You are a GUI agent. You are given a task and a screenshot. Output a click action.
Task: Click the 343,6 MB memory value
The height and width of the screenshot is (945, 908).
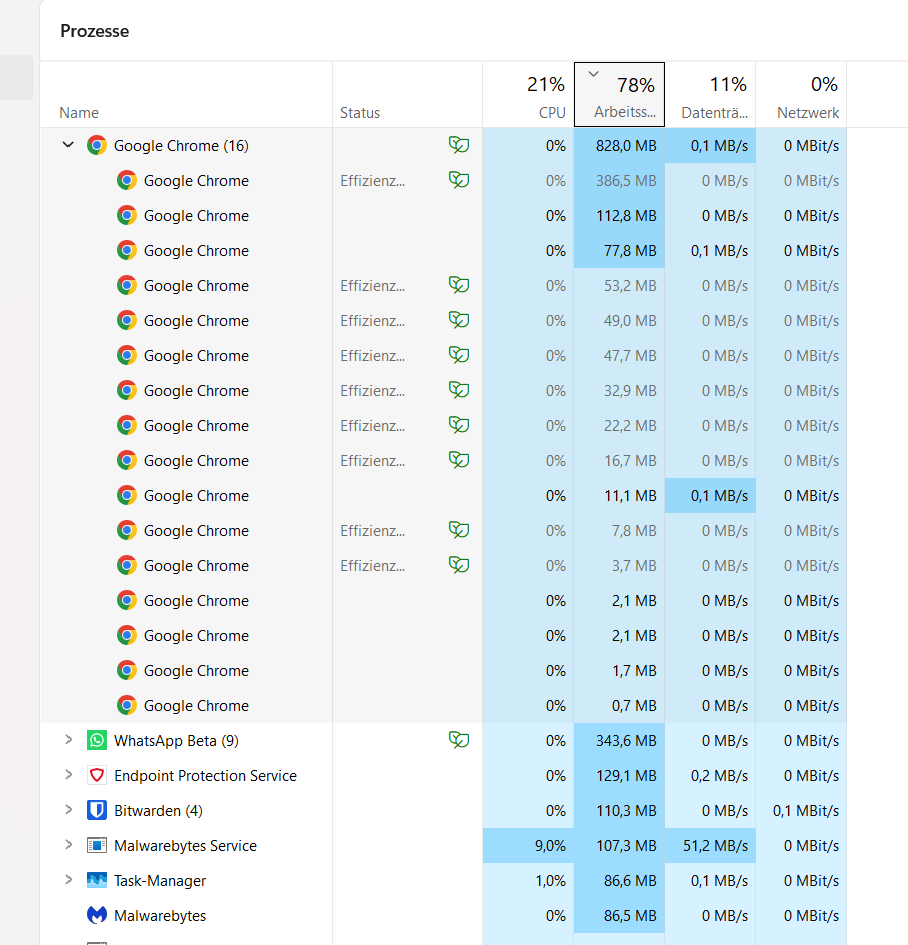click(626, 741)
